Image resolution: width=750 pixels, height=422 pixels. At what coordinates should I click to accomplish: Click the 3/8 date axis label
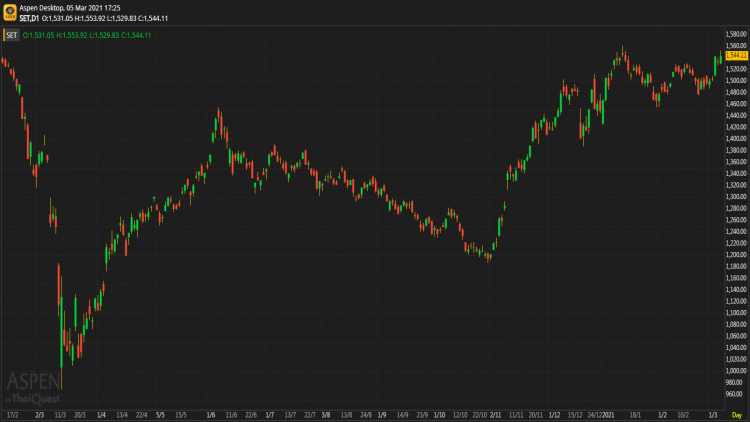326,415
